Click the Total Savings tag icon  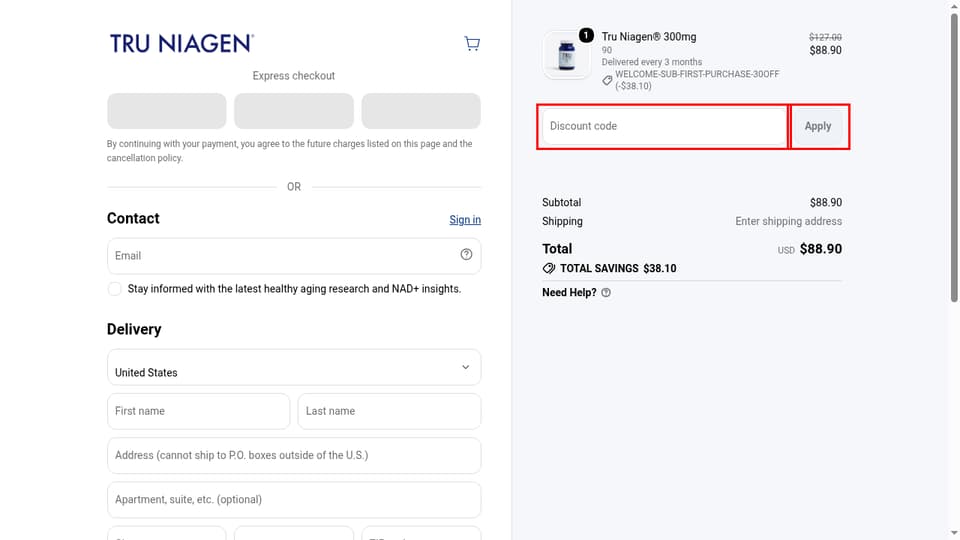click(549, 268)
